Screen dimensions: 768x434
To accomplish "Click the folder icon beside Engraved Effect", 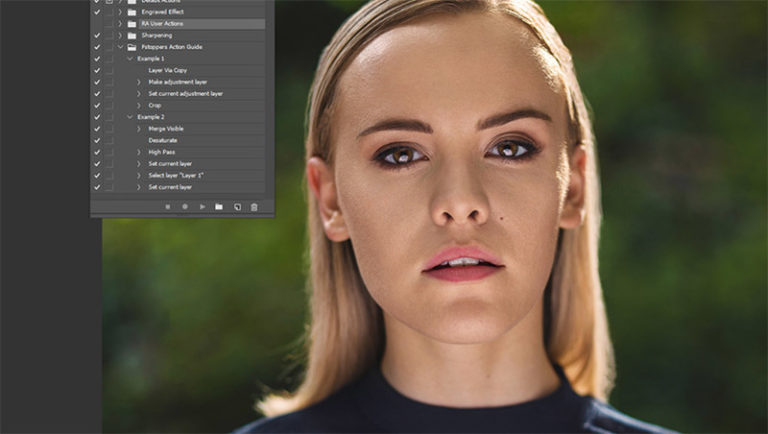I will click(x=132, y=12).
